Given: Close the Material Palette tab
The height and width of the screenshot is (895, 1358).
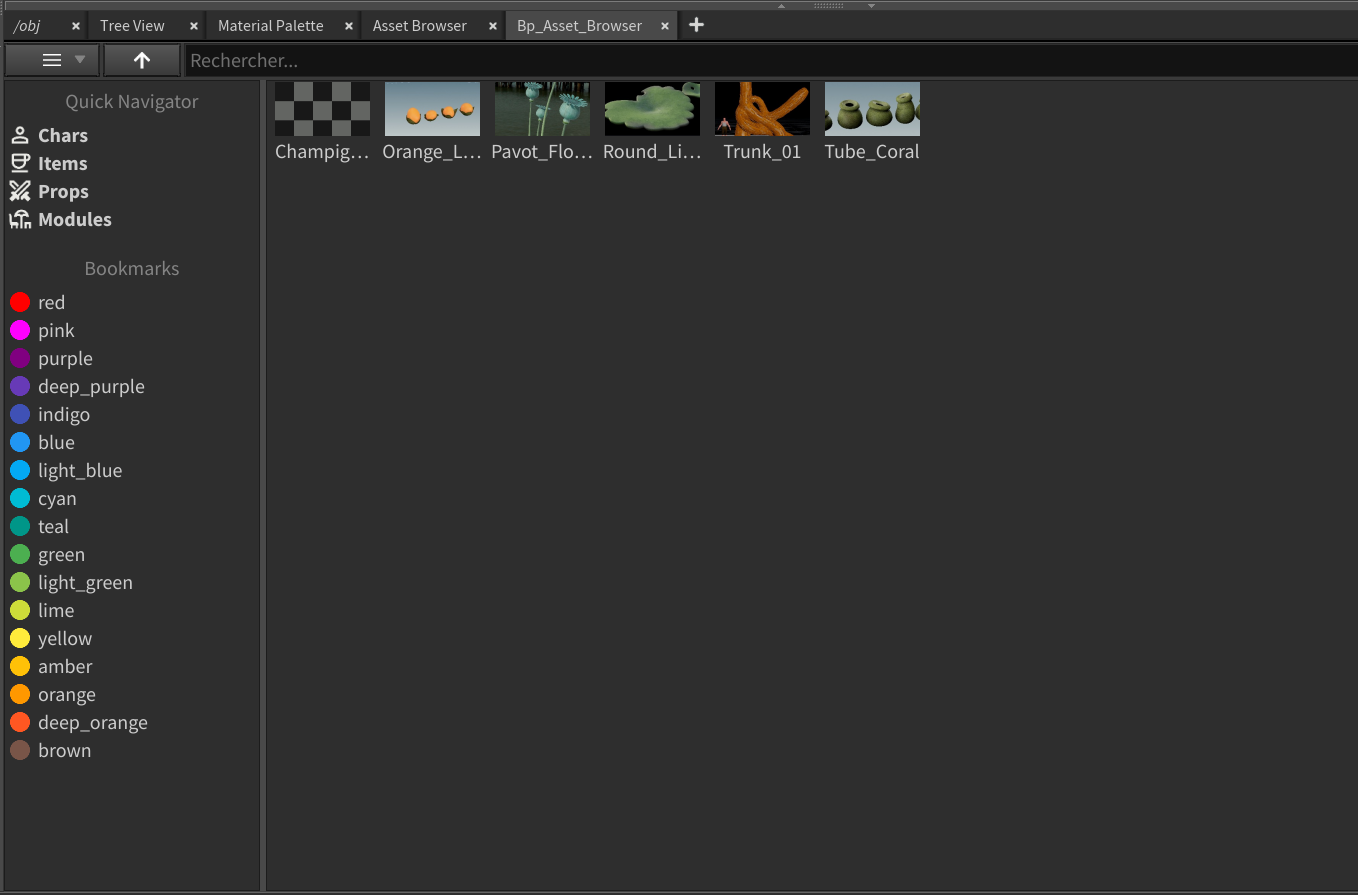Looking at the screenshot, I should click(x=349, y=26).
